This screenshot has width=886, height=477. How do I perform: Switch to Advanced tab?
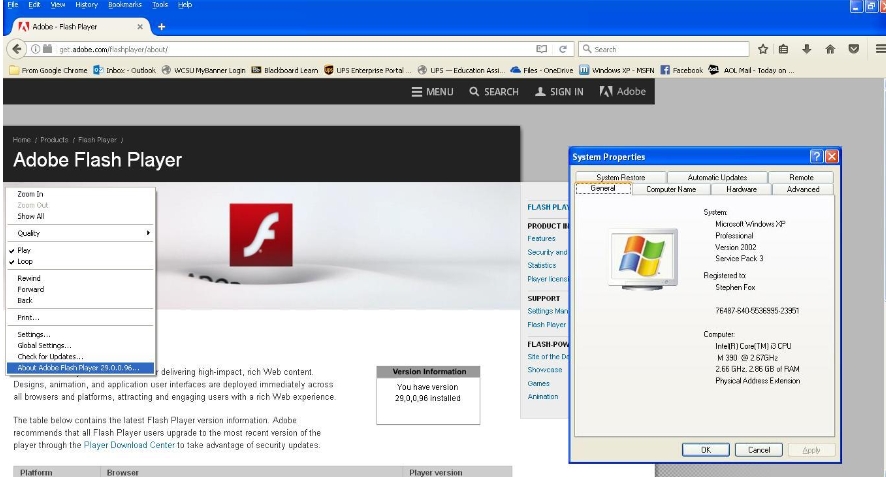point(803,189)
